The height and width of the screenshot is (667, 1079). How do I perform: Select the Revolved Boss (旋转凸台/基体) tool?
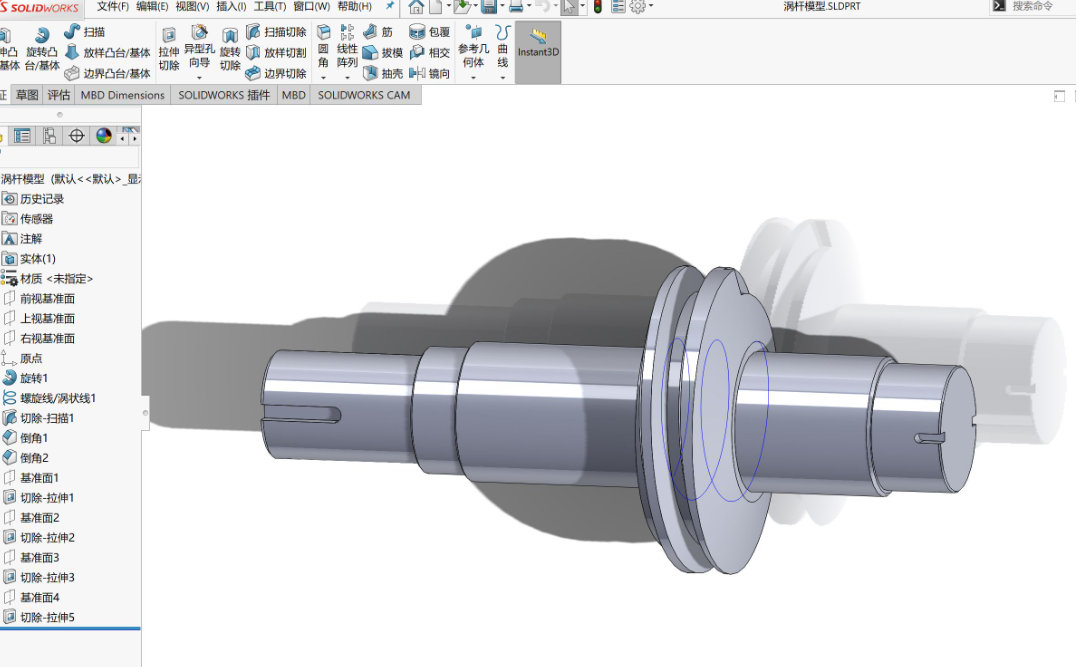pyautogui.click(x=42, y=50)
